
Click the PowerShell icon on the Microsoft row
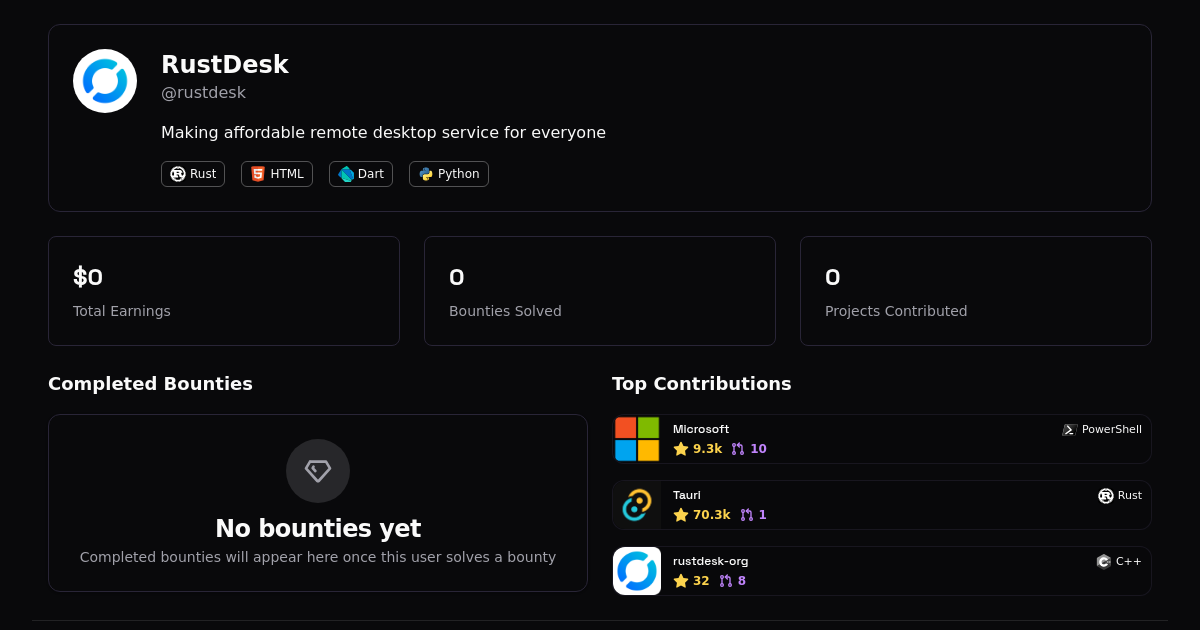pyautogui.click(x=1068, y=429)
